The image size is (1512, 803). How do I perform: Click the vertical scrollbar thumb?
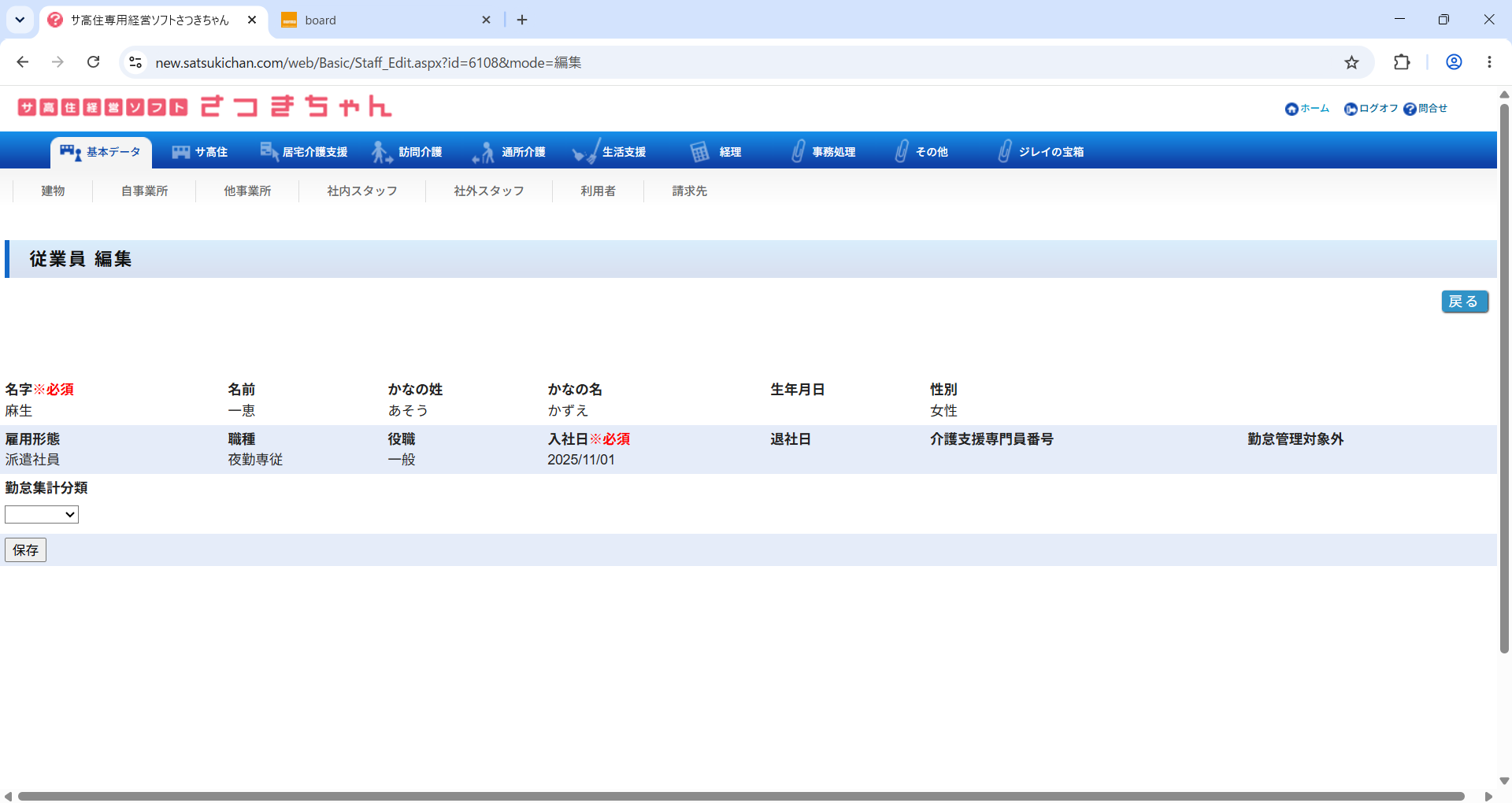1504,378
